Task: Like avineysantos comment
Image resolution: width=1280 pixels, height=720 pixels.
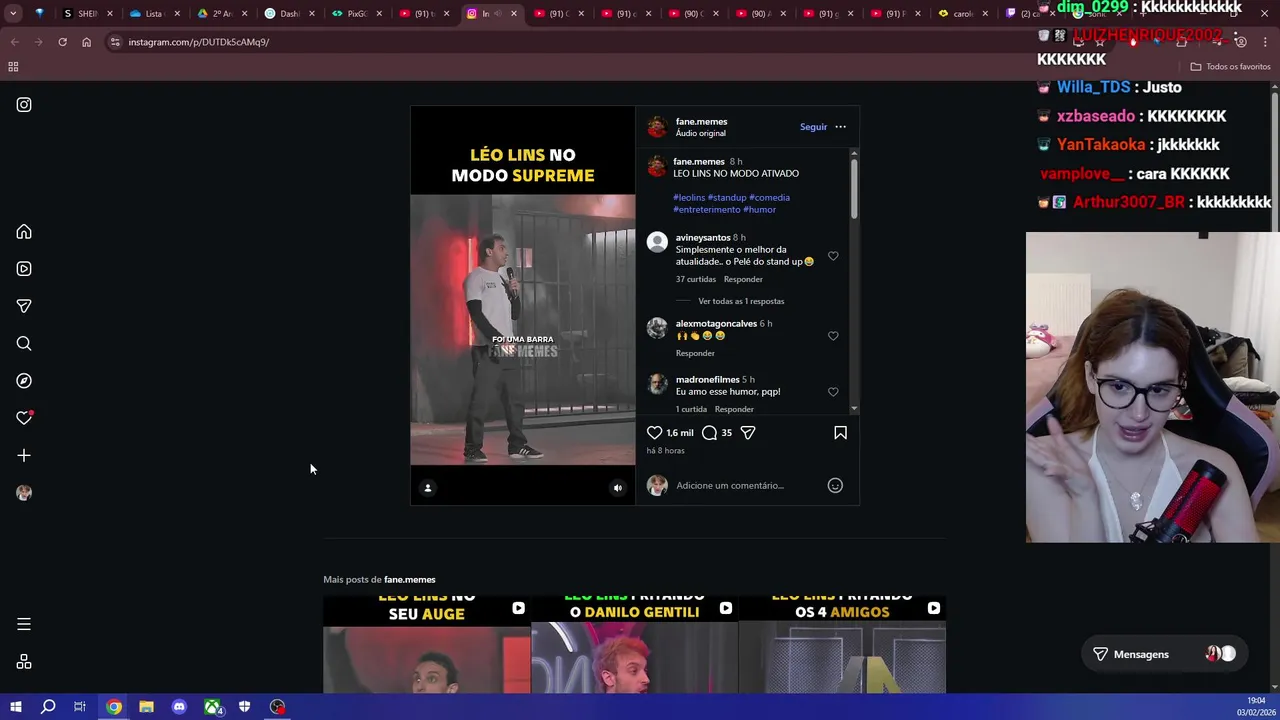Action: [x=833, y=256]
